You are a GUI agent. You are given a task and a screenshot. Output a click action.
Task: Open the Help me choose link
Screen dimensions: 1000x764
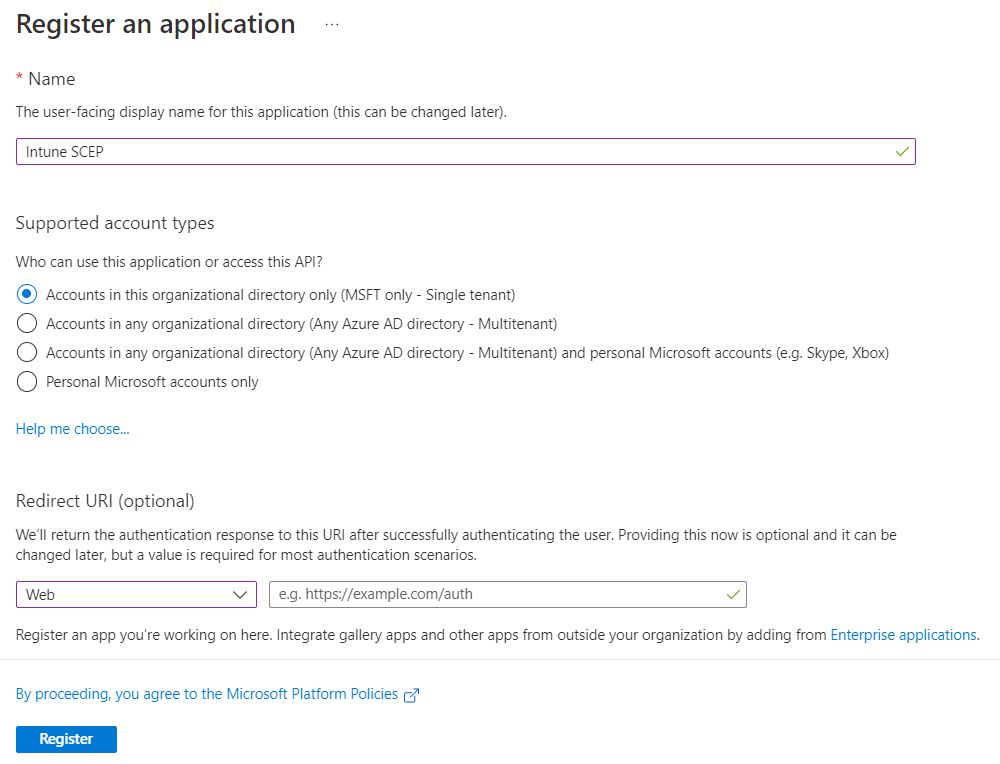72,429
